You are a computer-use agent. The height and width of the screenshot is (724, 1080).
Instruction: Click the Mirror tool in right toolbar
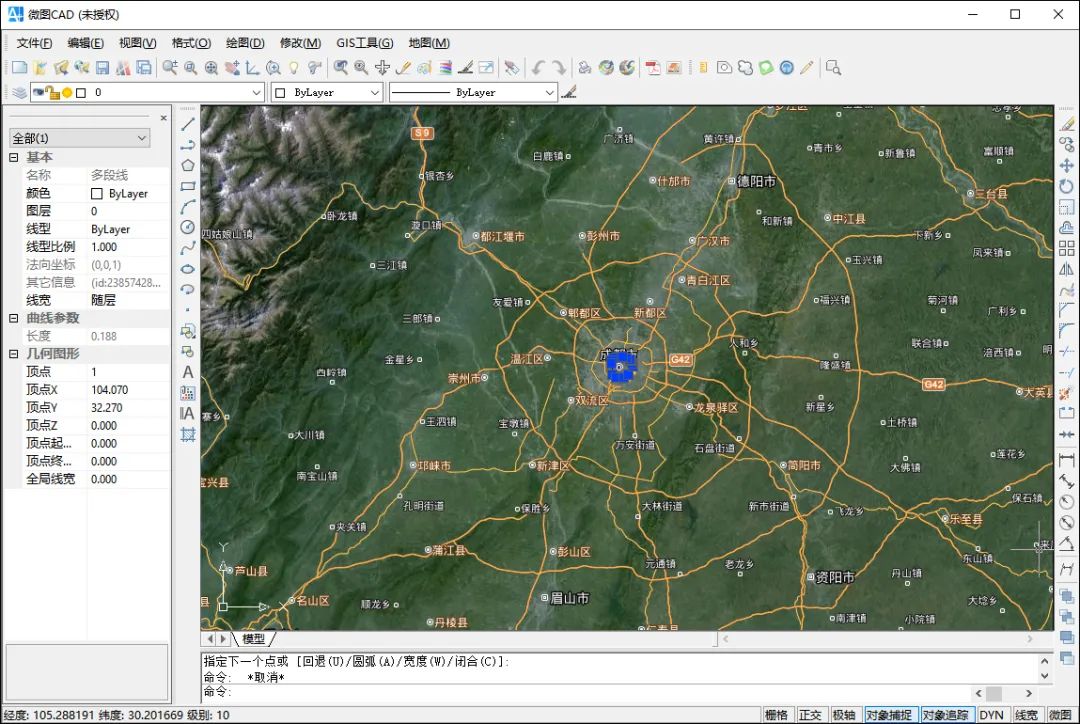[1066, 269]
